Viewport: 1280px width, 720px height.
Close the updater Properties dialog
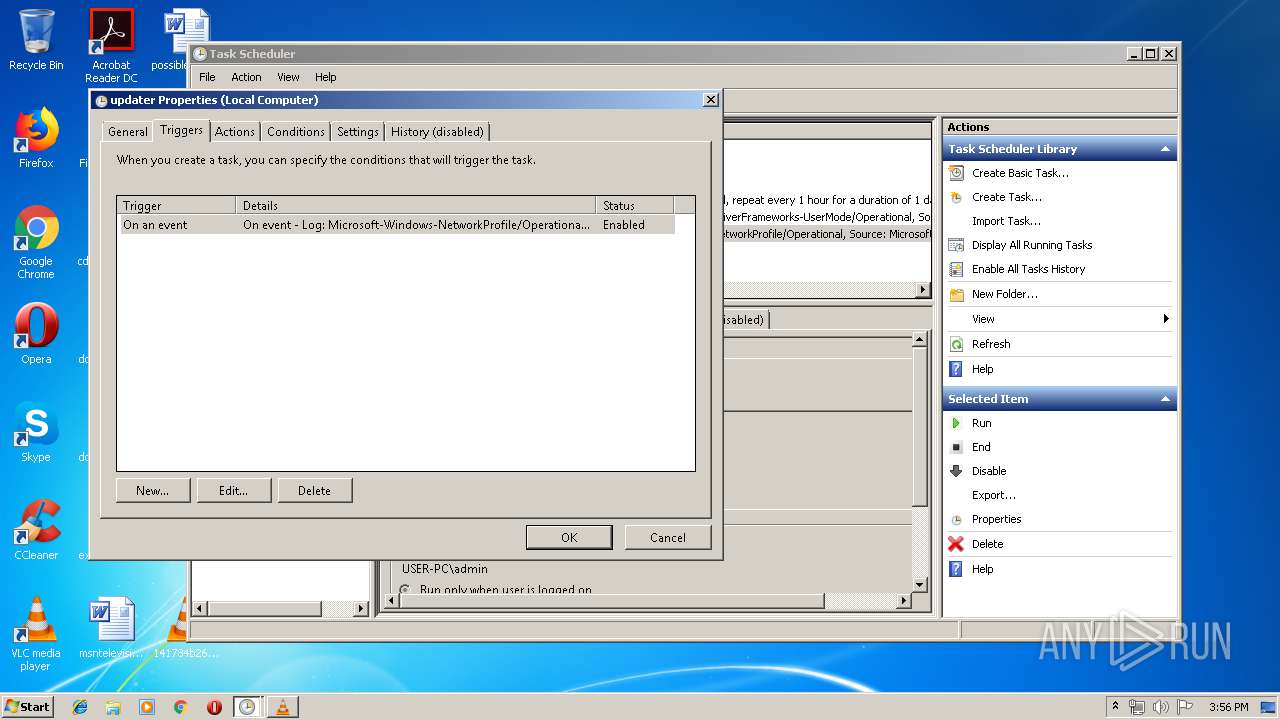click(710, 100)
